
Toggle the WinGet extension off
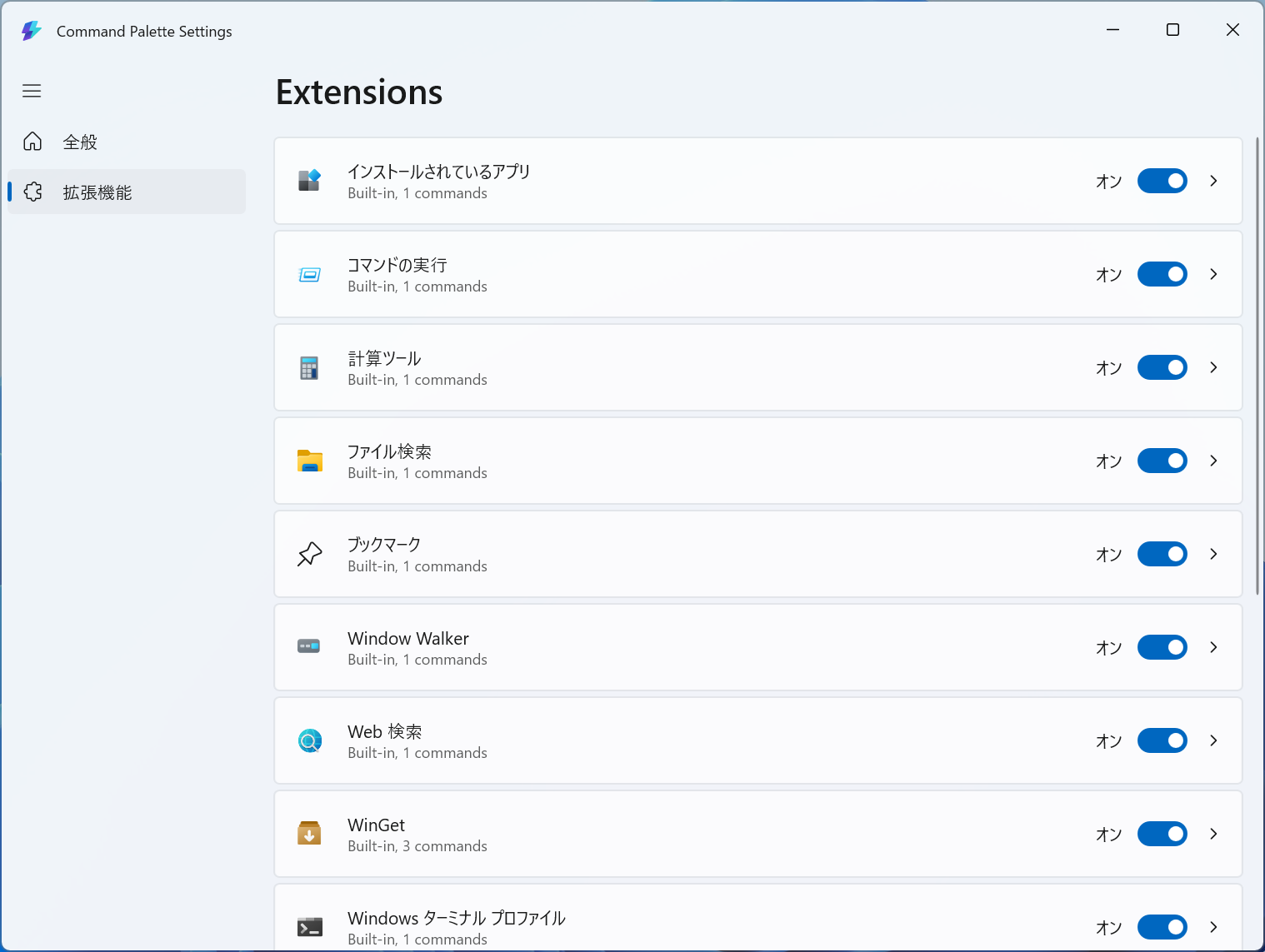[1162, 834]
